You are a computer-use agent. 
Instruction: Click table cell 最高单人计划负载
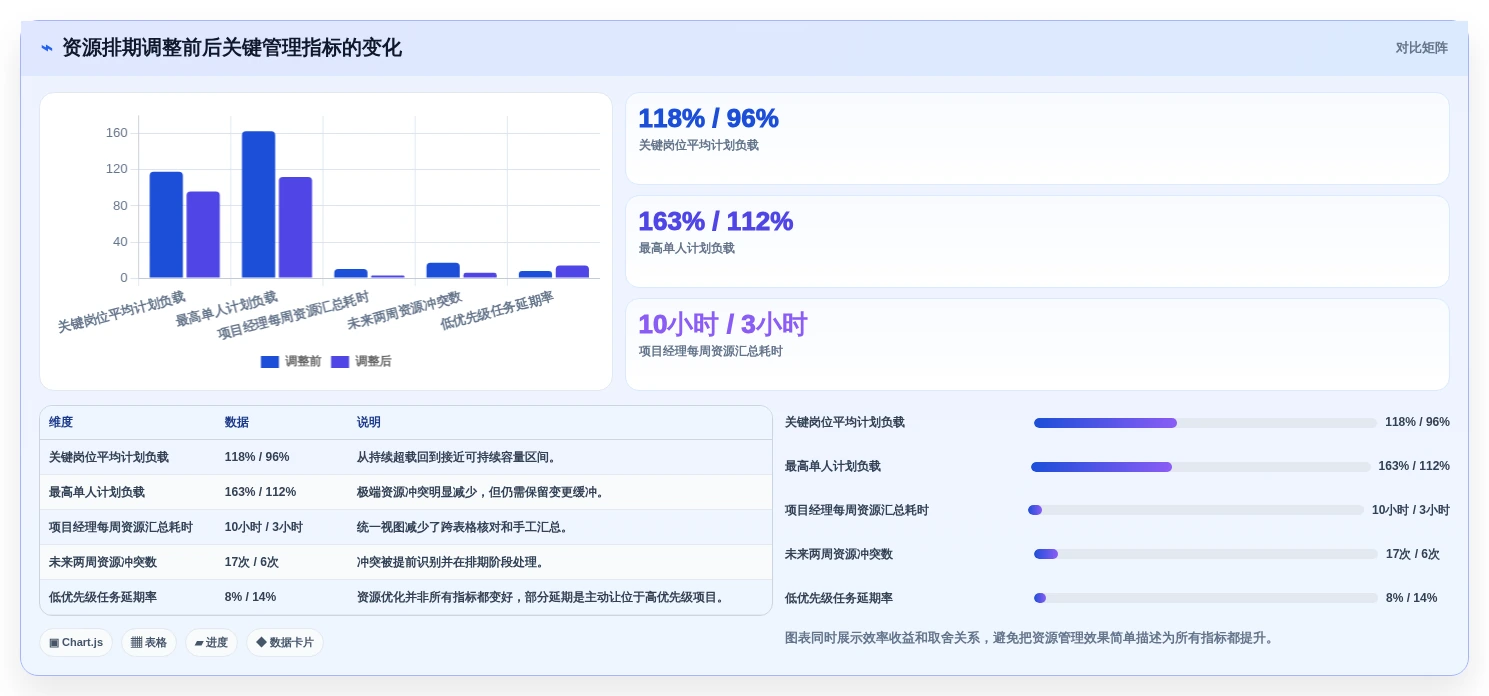tap(97, 492)
